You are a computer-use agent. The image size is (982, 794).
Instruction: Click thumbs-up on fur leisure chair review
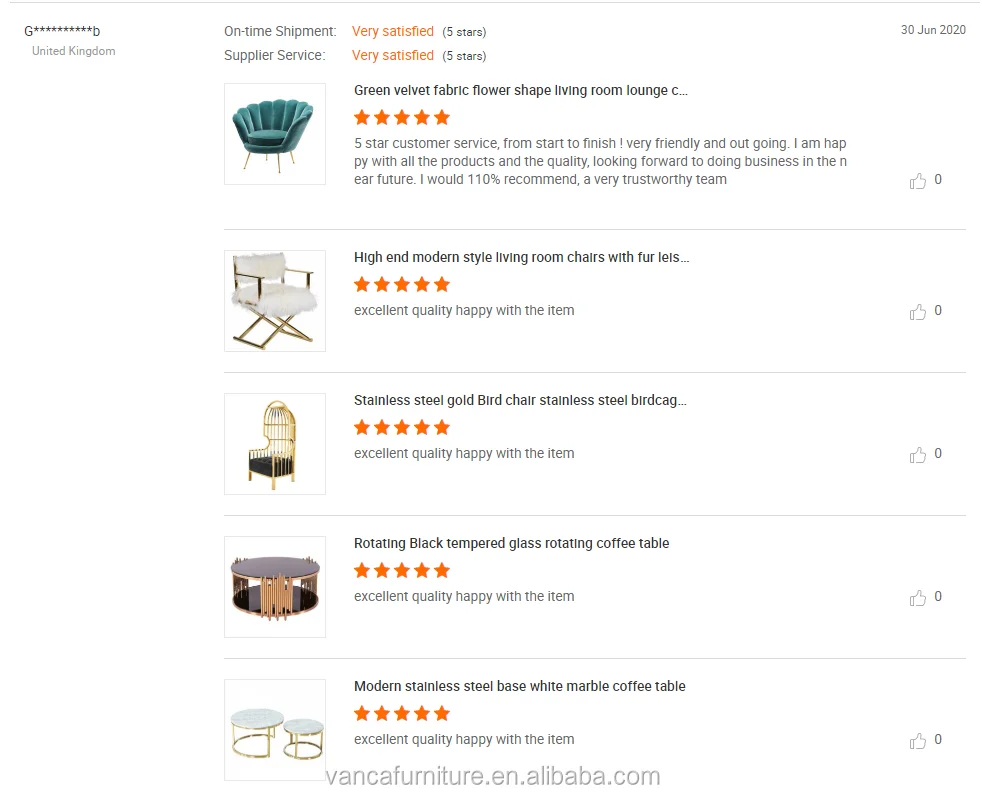(x=918, y=312)
